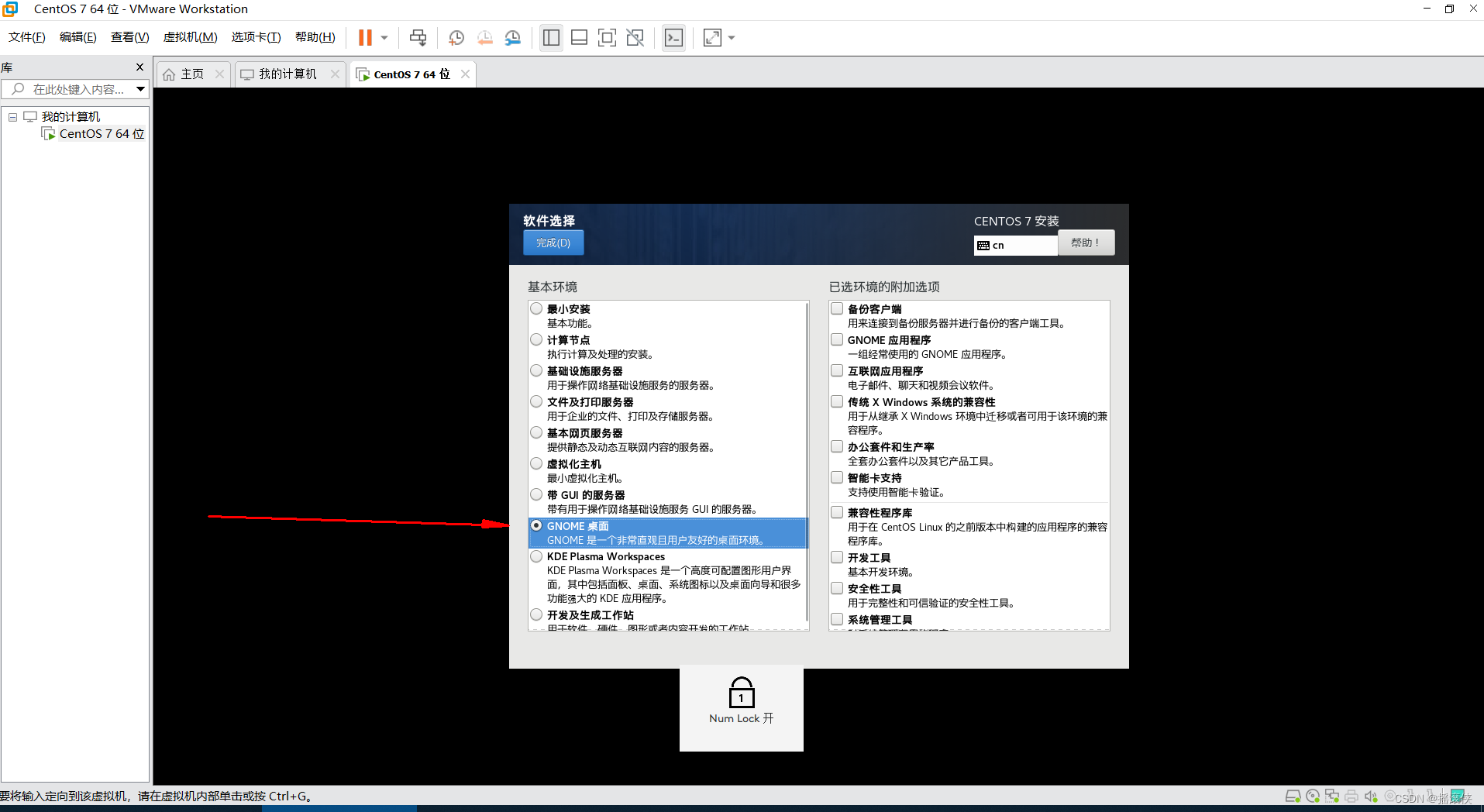This screenshot has height=812, width=1484.
Task: Open the 帮助(H) menu
Action: pos(315,37)
